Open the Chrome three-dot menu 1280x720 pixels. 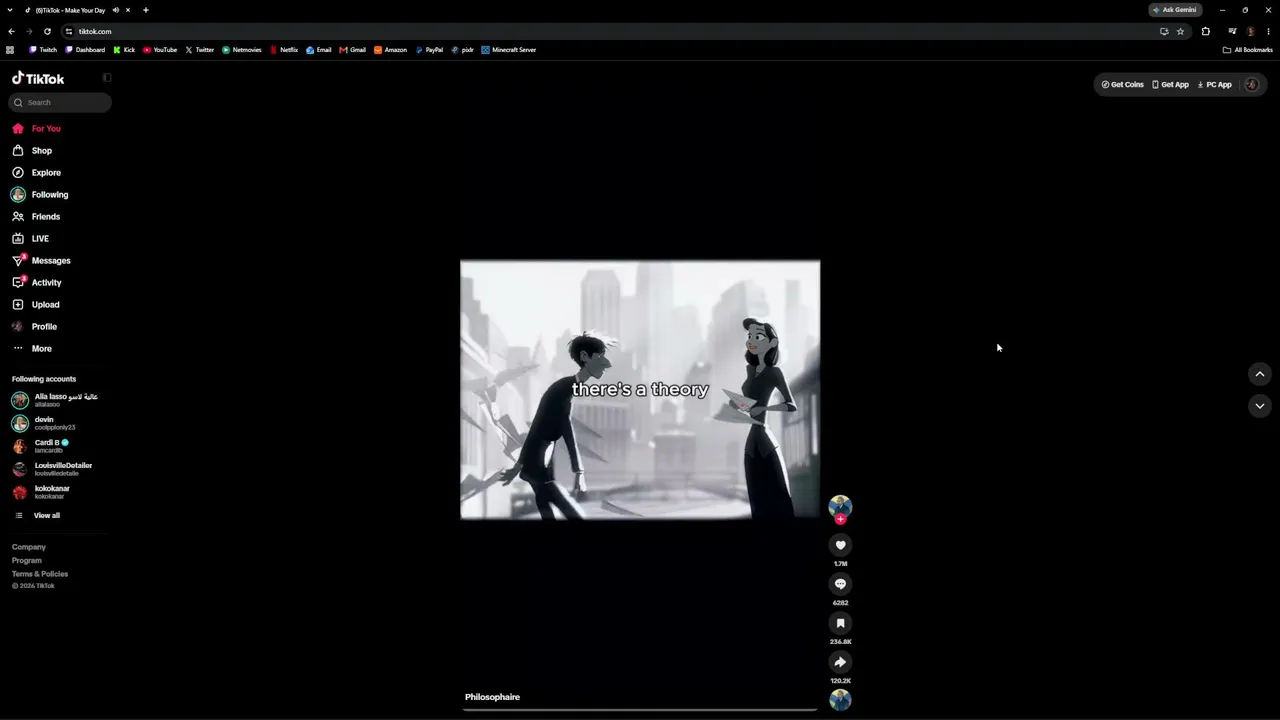pyautogui.click(x=1268, y=32)
